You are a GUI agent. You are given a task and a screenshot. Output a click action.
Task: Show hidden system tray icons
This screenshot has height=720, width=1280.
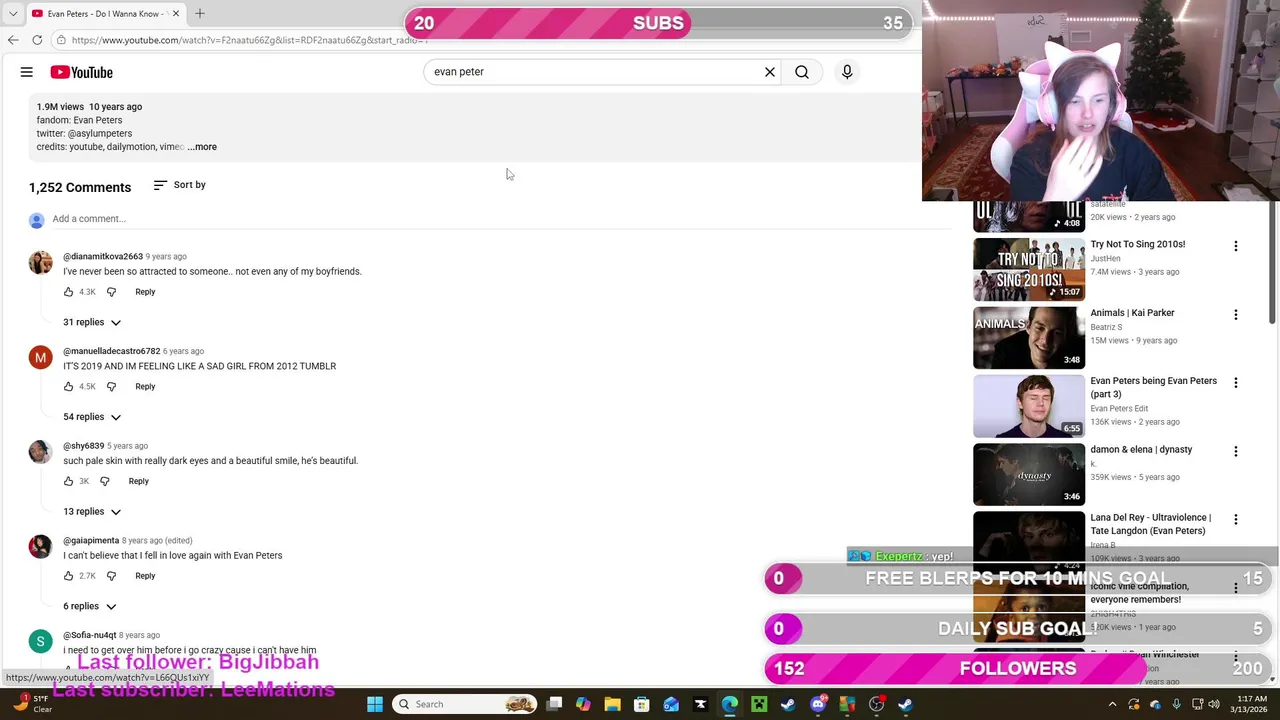[x=1112, y=704]
